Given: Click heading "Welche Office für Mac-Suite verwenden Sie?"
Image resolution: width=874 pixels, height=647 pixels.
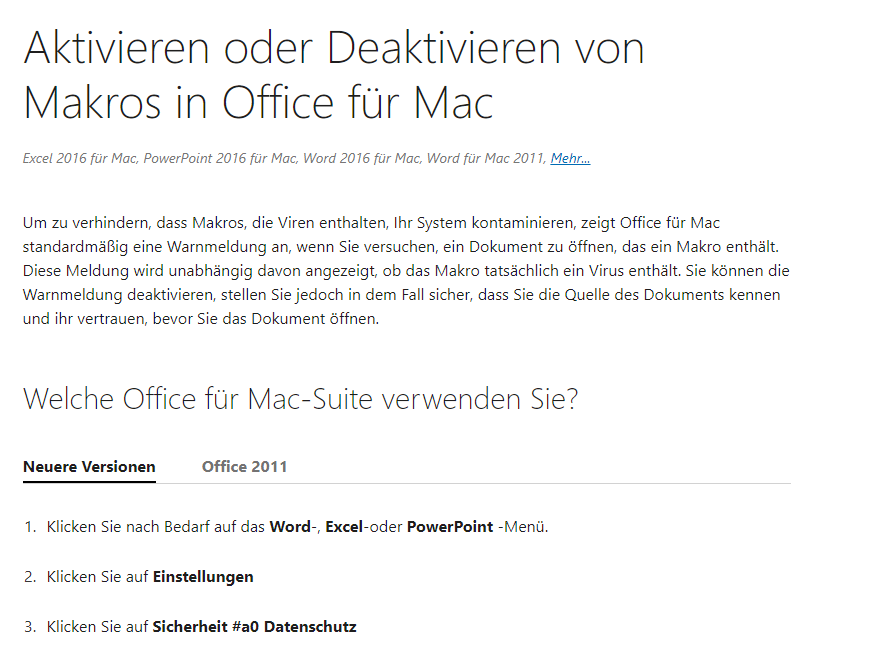Looking at the screenshot, I should coord(300,399).
